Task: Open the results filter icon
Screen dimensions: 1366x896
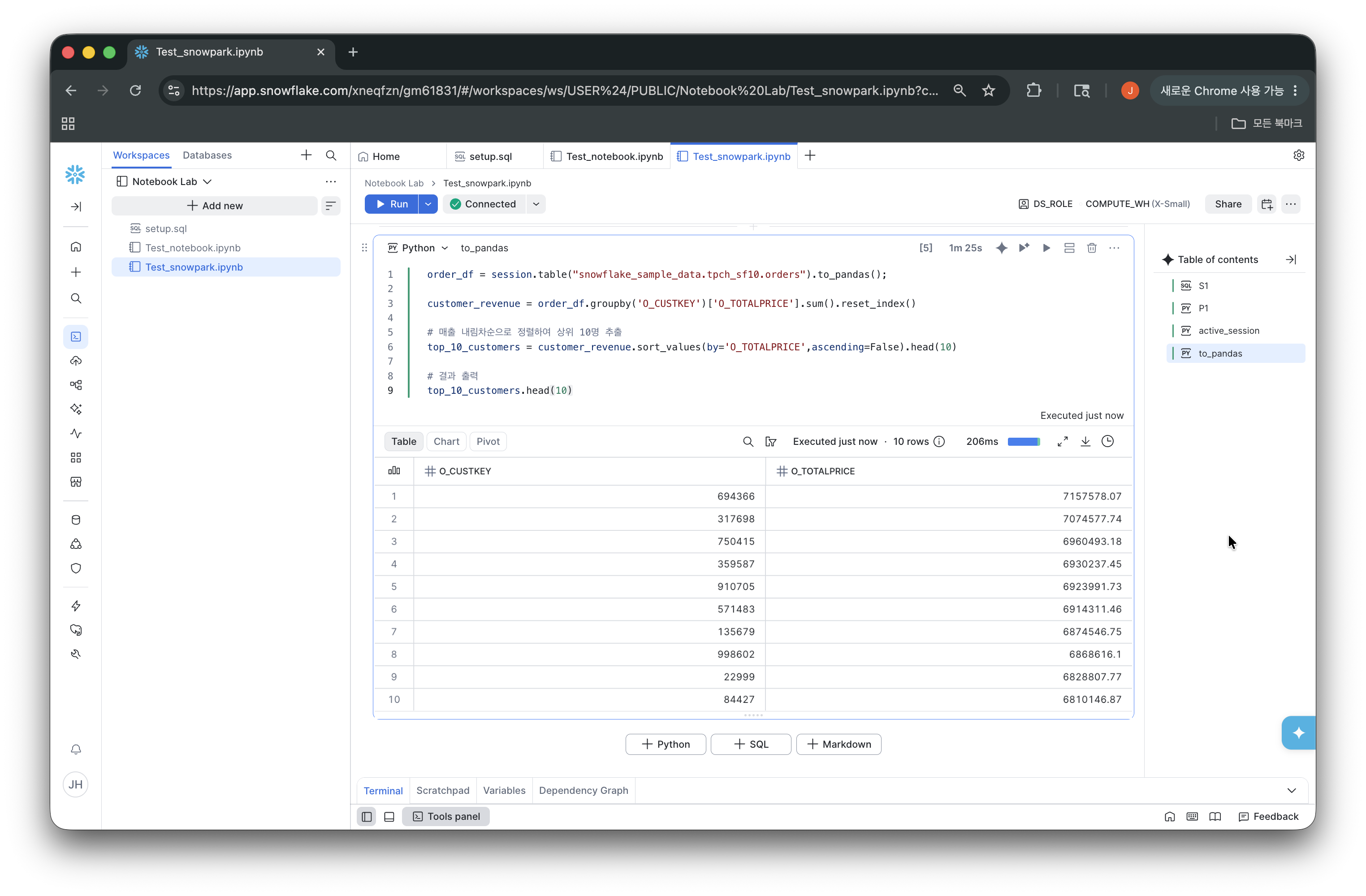Action: pos(771,442)
